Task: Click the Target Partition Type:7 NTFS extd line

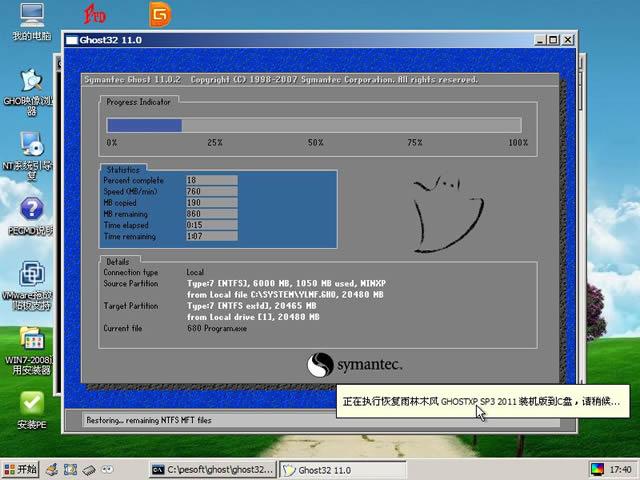Action: (x=251, y=306)
